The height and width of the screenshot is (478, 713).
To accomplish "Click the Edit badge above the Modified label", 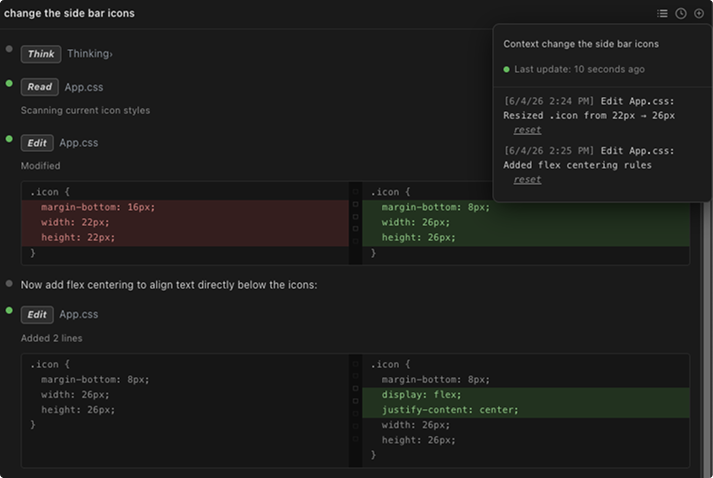I will point(37,143).
